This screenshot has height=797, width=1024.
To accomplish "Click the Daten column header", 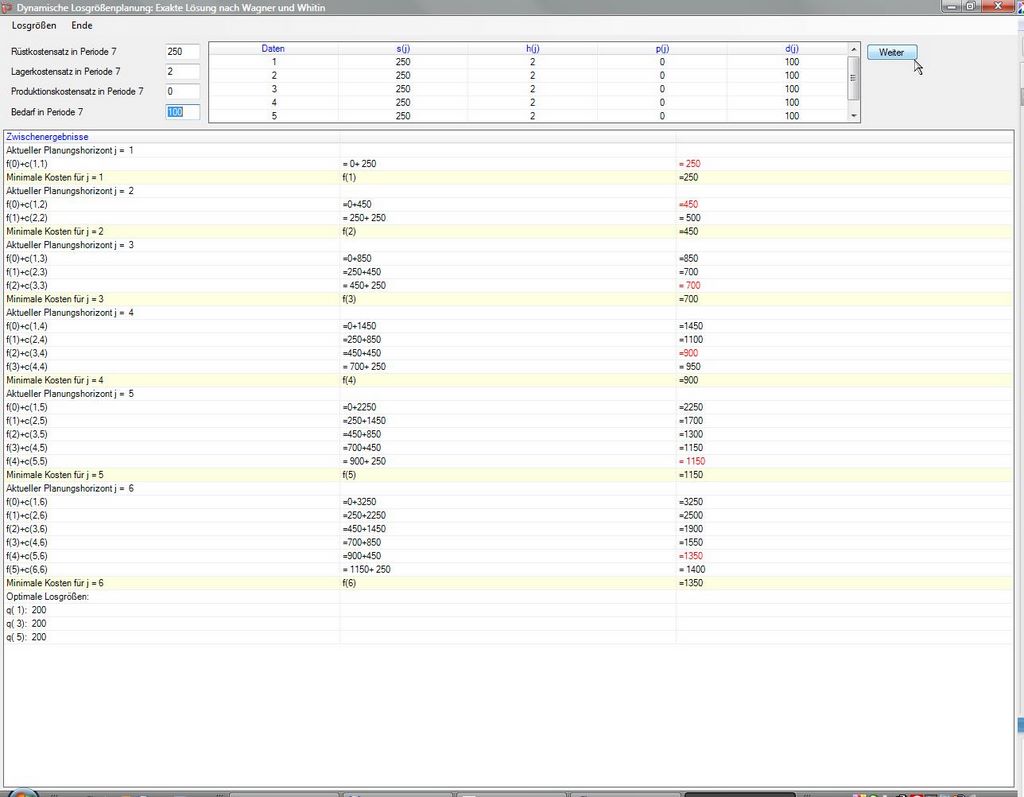I will coord(273,48).
